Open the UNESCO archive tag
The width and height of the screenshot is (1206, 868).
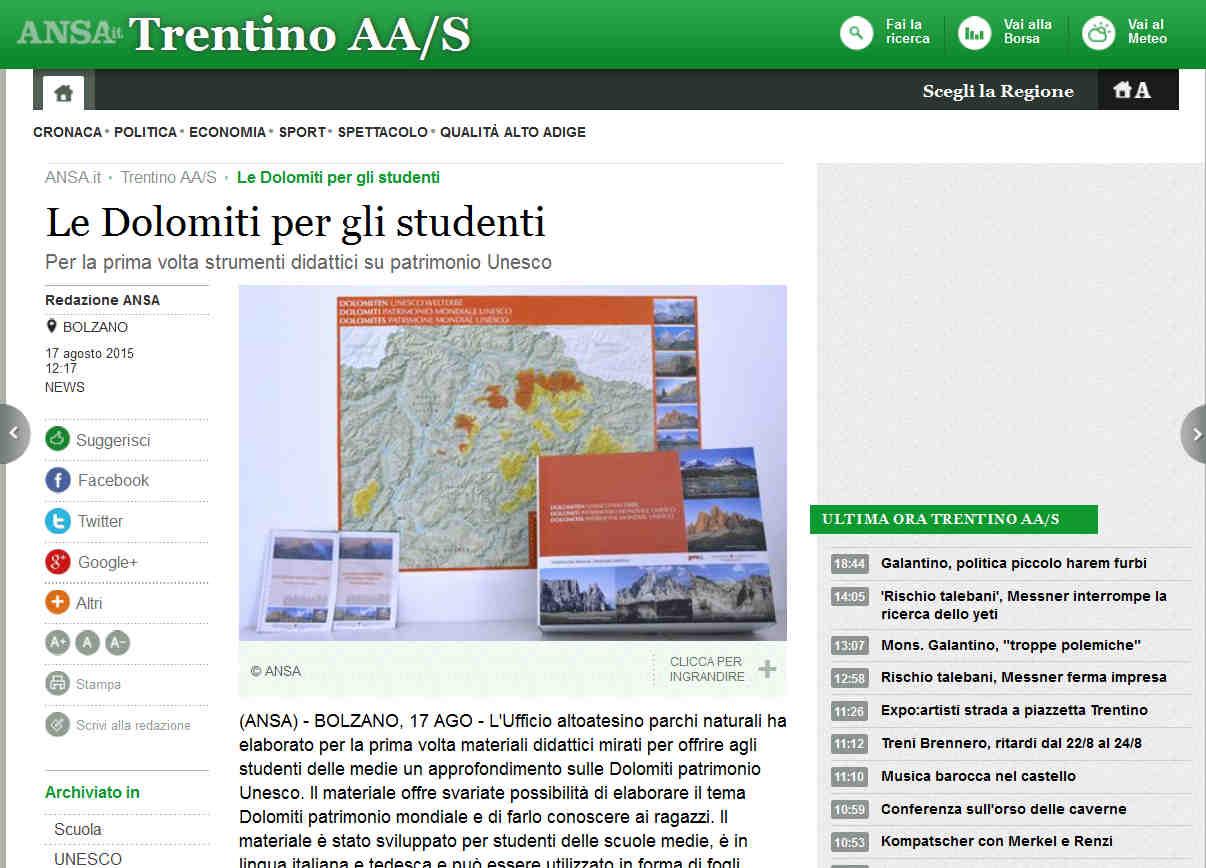[88, 859]
